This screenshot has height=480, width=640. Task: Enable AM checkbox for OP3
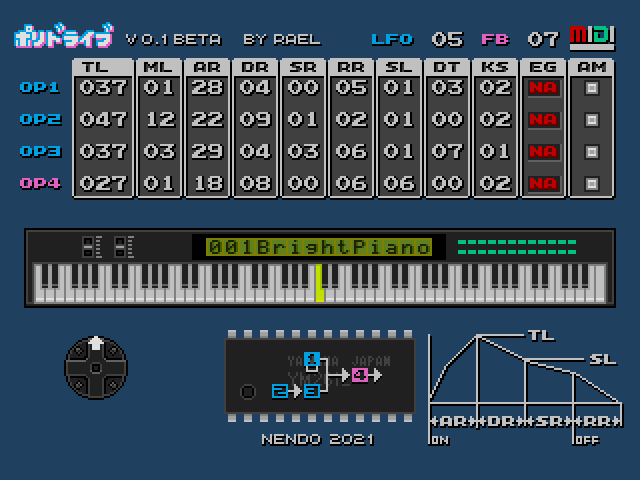tap(592, 151)
